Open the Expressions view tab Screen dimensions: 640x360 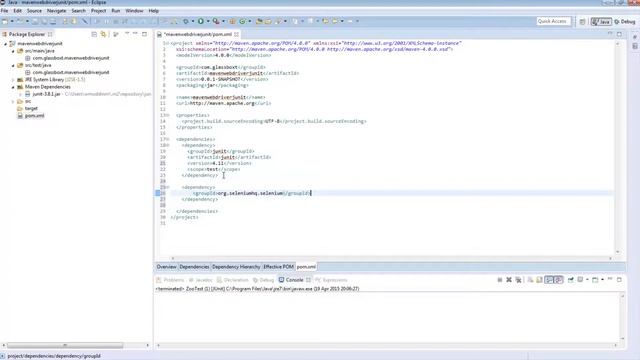331,280
